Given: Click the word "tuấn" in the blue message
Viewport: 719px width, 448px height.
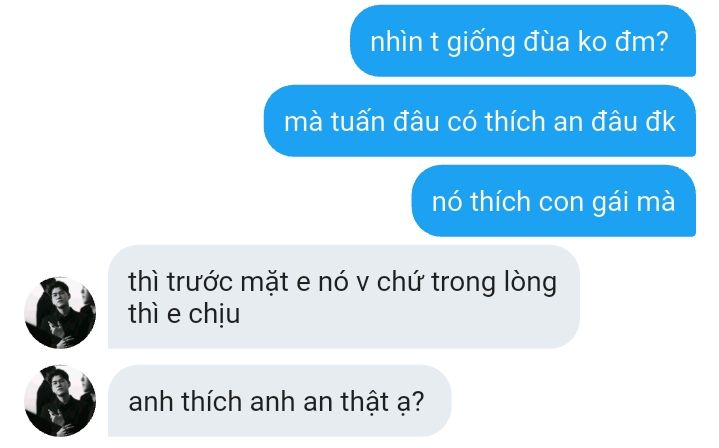Looking at the screenshot, I should click(357, 122).
